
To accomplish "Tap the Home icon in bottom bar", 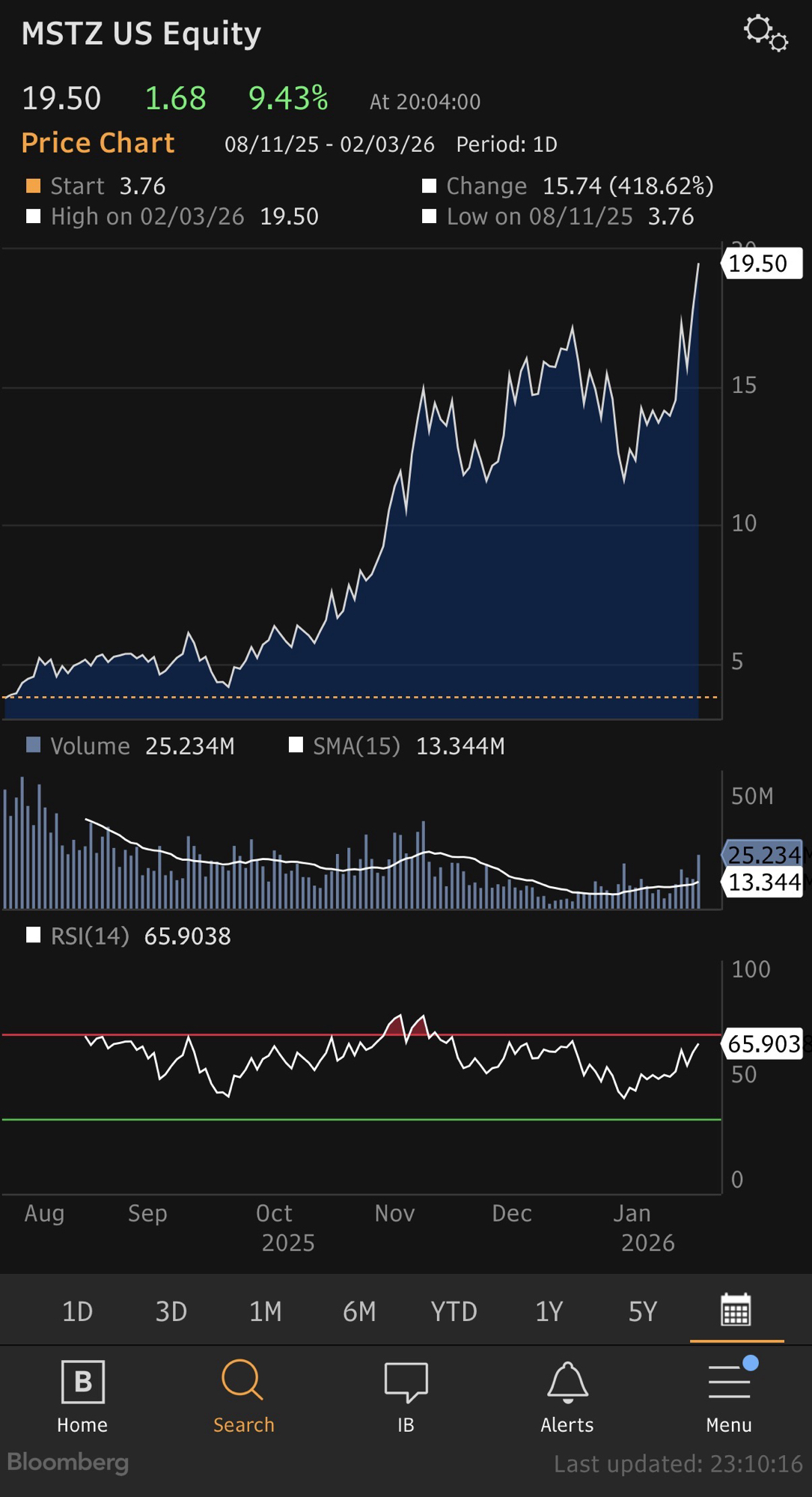I will coord(82,1382).
